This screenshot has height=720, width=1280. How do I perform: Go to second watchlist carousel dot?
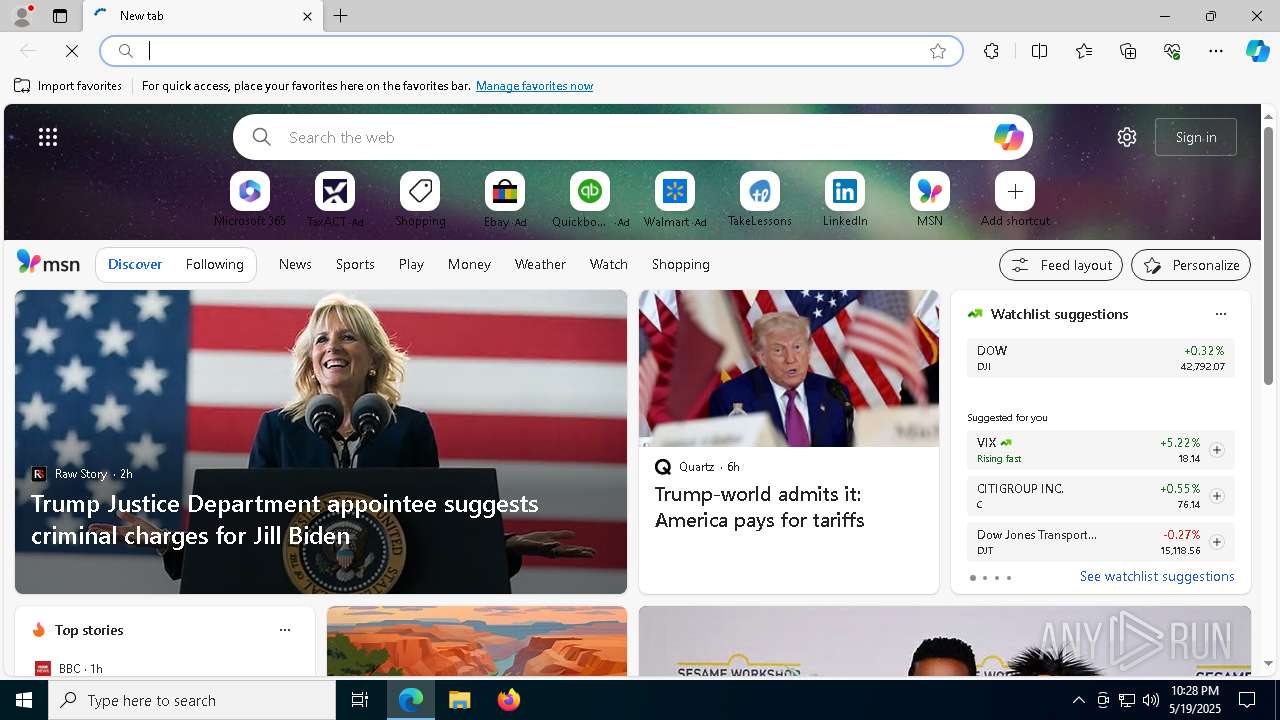pos(984,578)
